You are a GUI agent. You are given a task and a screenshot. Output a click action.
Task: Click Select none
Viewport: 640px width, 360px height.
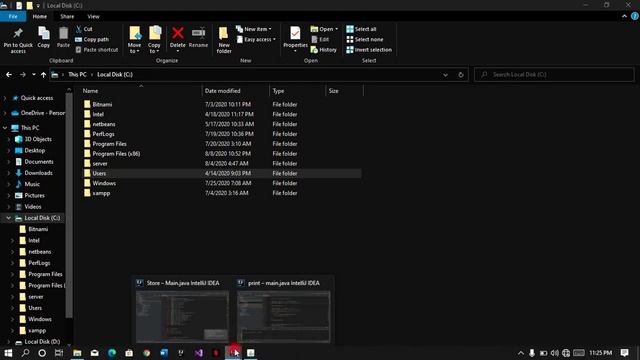(365, 40)
